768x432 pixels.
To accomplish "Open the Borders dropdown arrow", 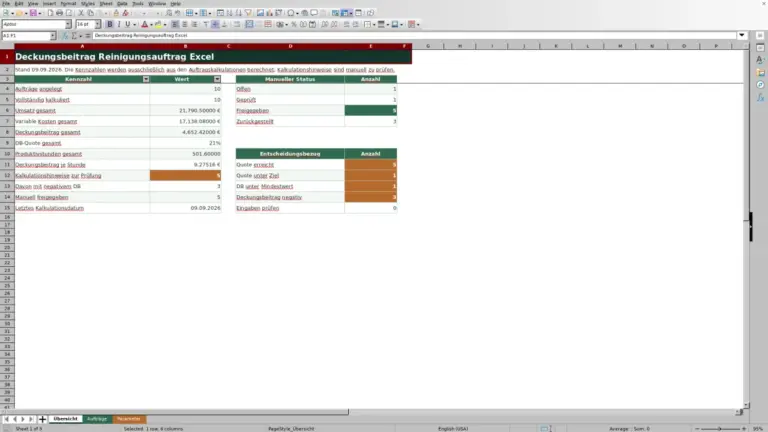I will click(x=374, y=24).
